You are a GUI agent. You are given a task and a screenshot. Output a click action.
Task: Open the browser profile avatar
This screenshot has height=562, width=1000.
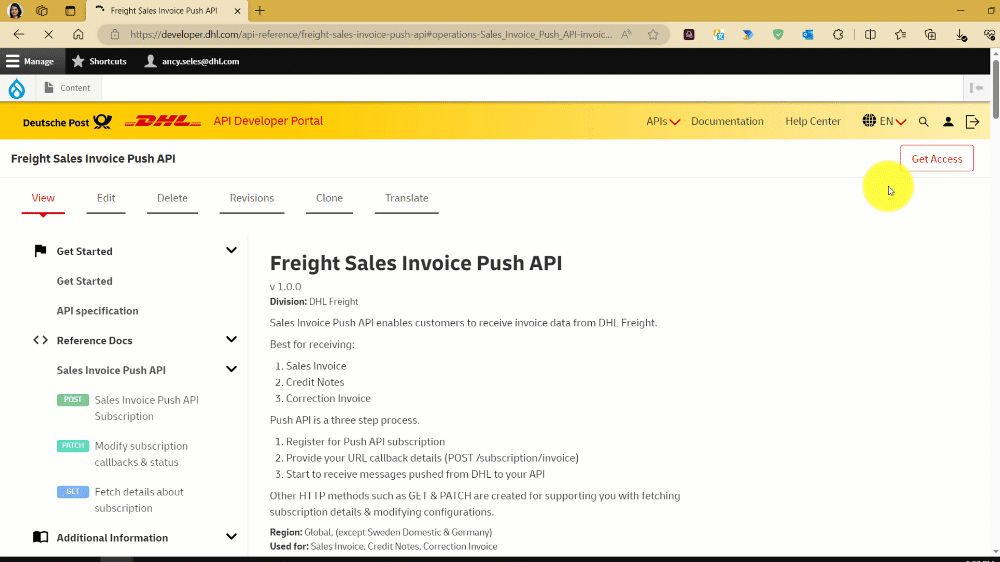coord(15,11)
